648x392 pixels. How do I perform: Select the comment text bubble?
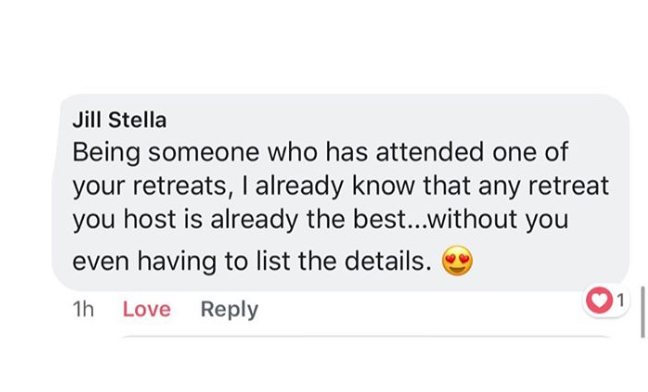[340, 192]
